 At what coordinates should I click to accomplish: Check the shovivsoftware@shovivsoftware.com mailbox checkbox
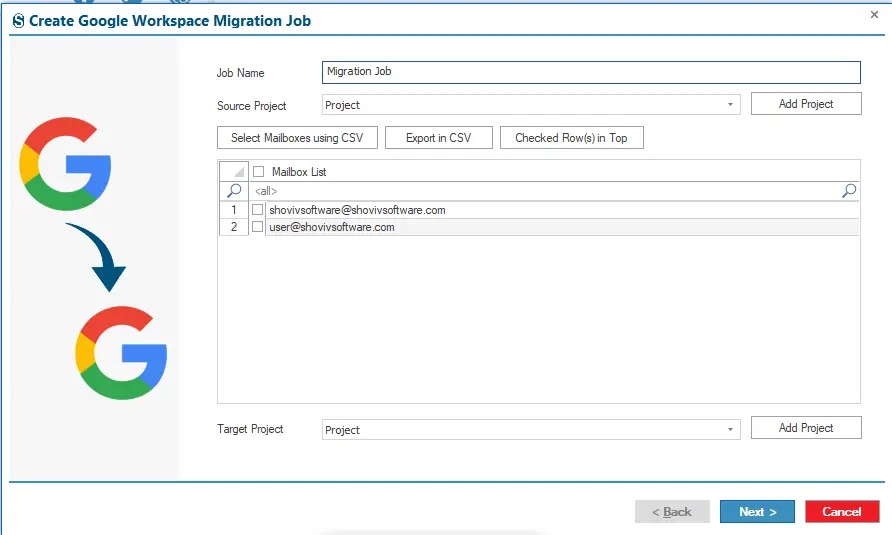click(x=258, y=209)
